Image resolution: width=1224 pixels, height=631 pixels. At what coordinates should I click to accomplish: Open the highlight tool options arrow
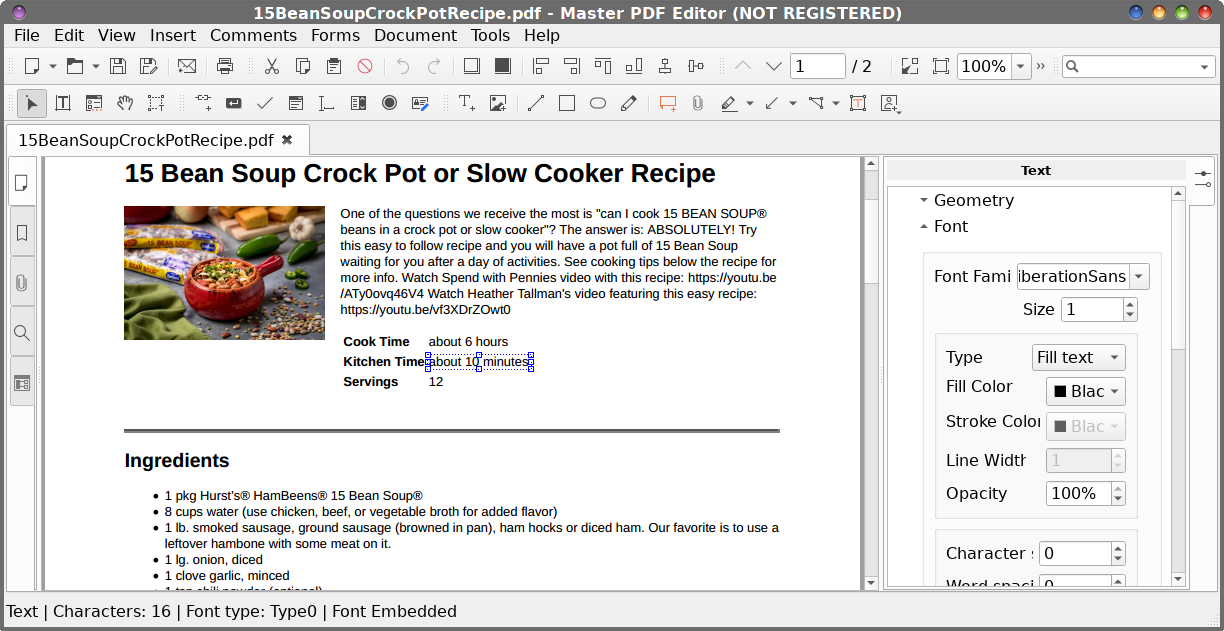(x=750, y=103)
